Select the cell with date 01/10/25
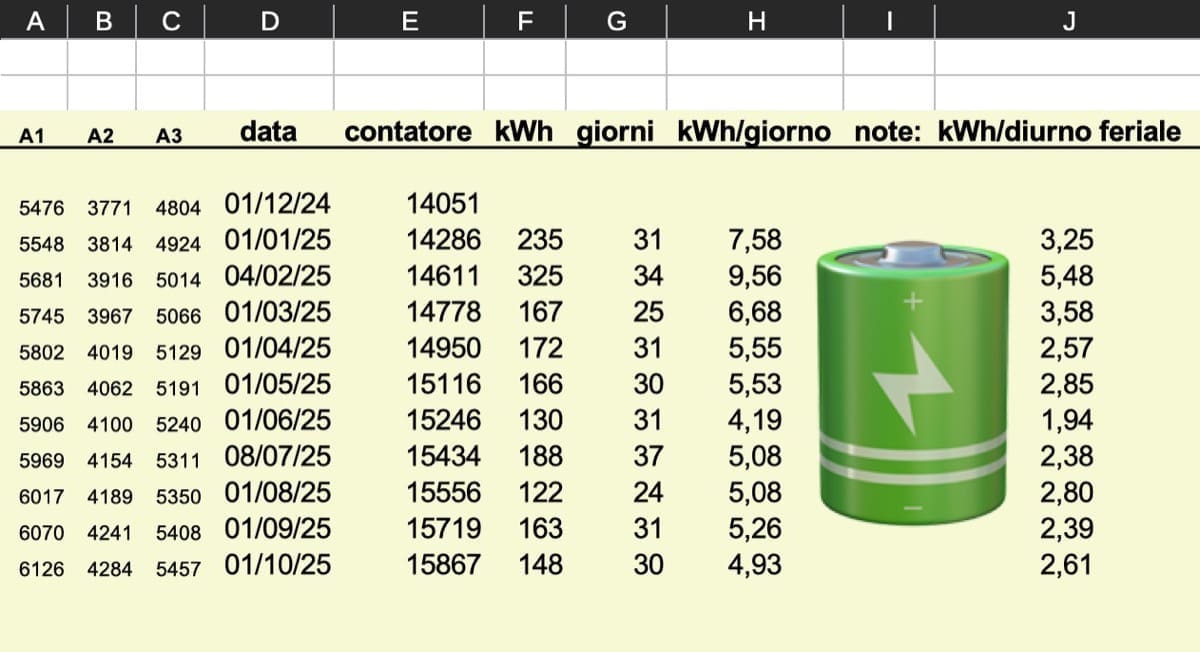Image resolution: width=1200 pixels, height=652 pixels. (x=277, y=565)
